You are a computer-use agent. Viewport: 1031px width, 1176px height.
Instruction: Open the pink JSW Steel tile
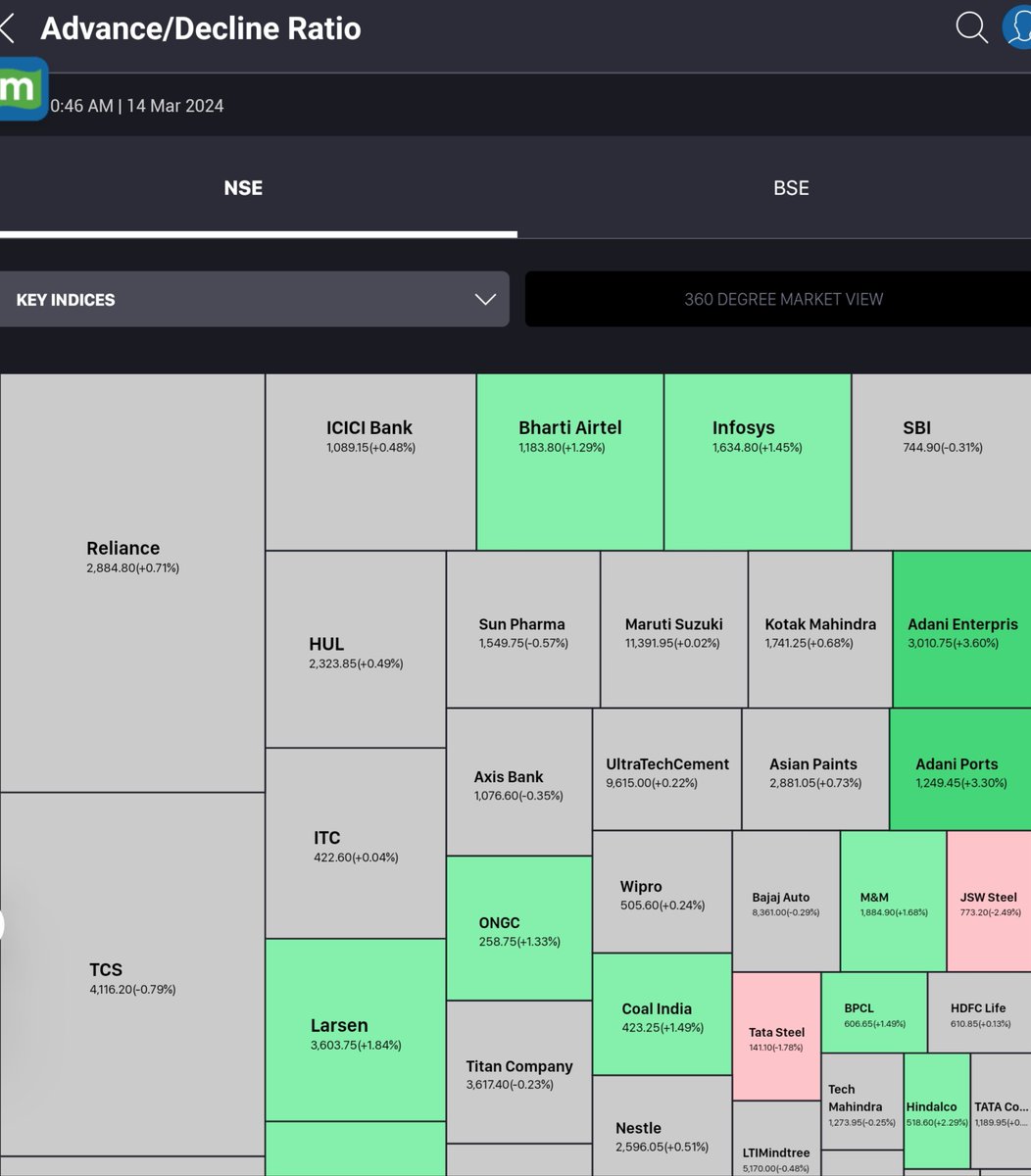[x=990, y=902]
